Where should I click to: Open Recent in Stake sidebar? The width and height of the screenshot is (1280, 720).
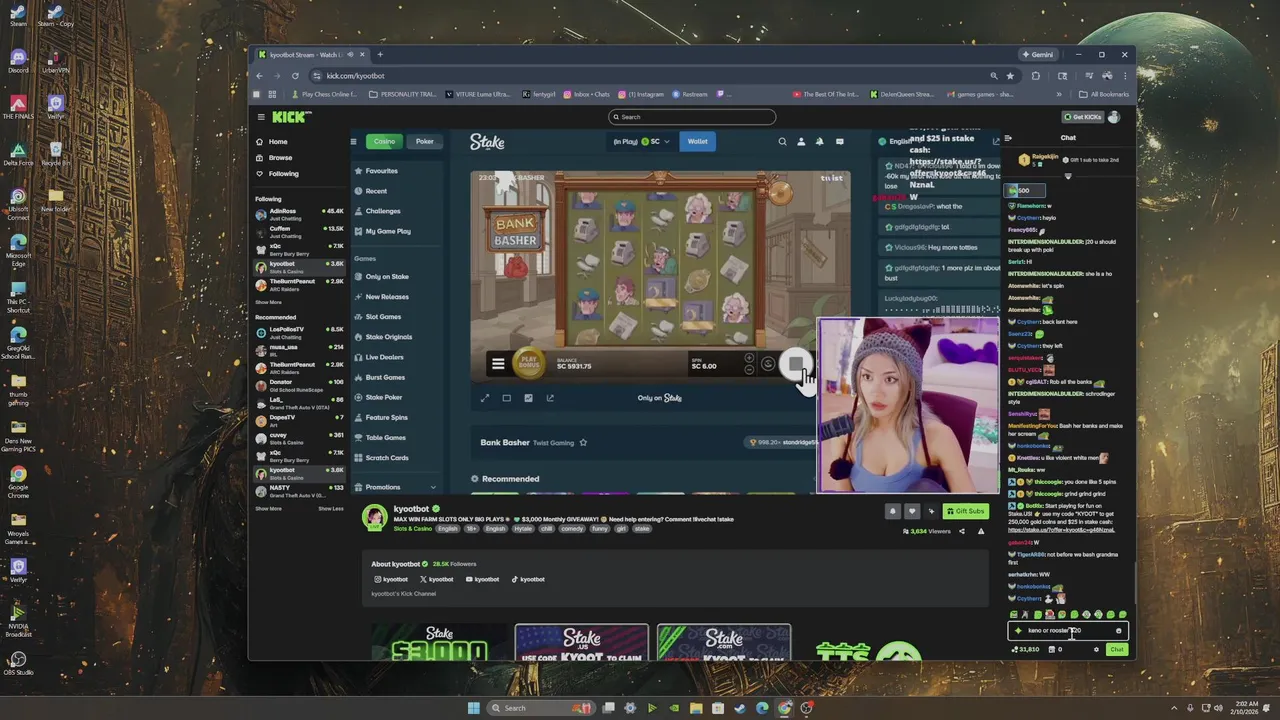(x=376, y=191)
